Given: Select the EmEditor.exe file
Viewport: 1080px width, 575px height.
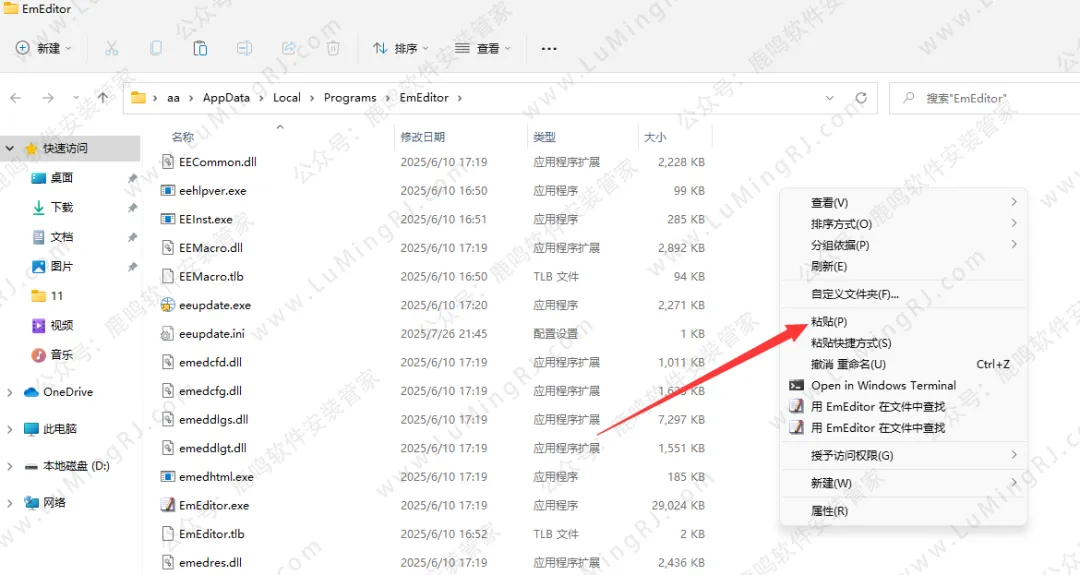Looking at the screenshot, I should click(213, 505).
